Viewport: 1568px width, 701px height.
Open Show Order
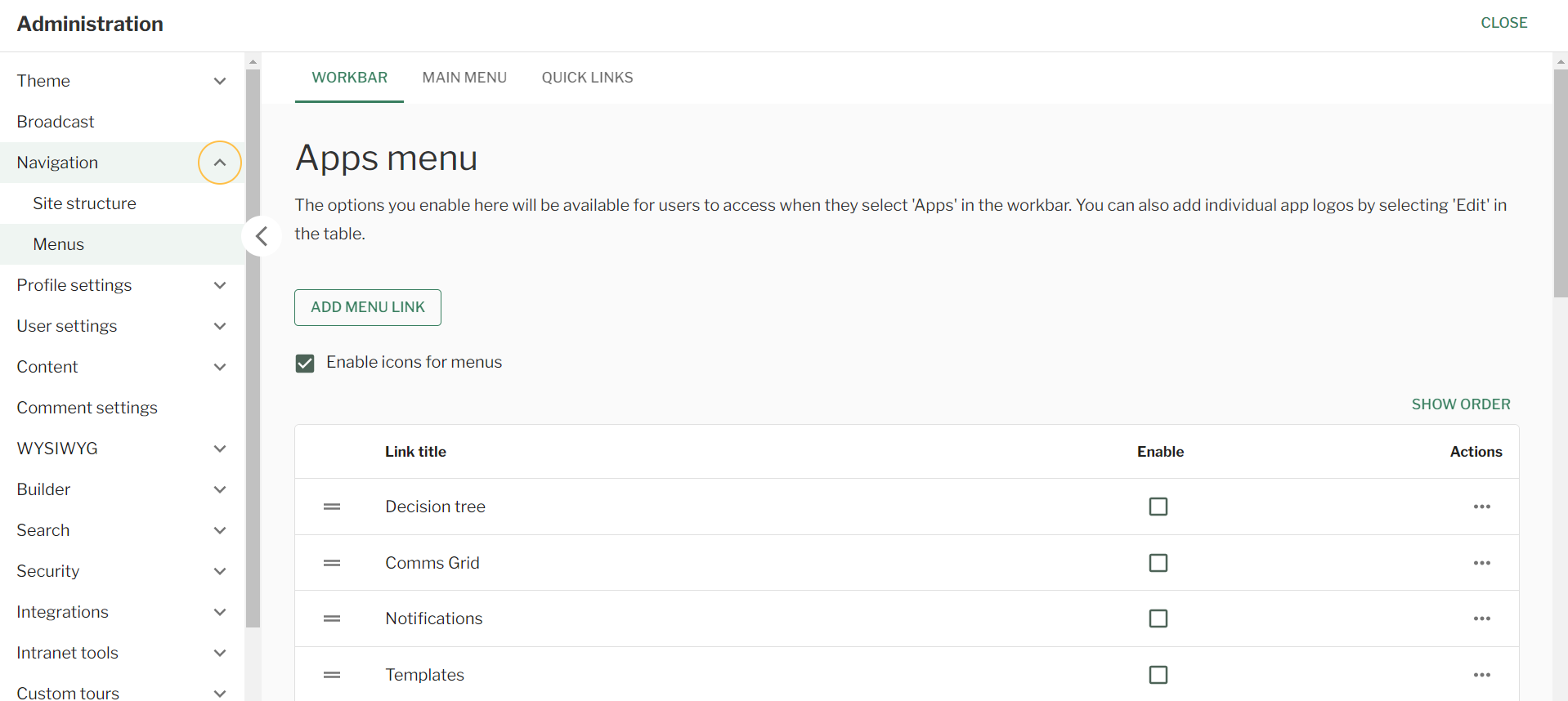[x=1461, y=404]
